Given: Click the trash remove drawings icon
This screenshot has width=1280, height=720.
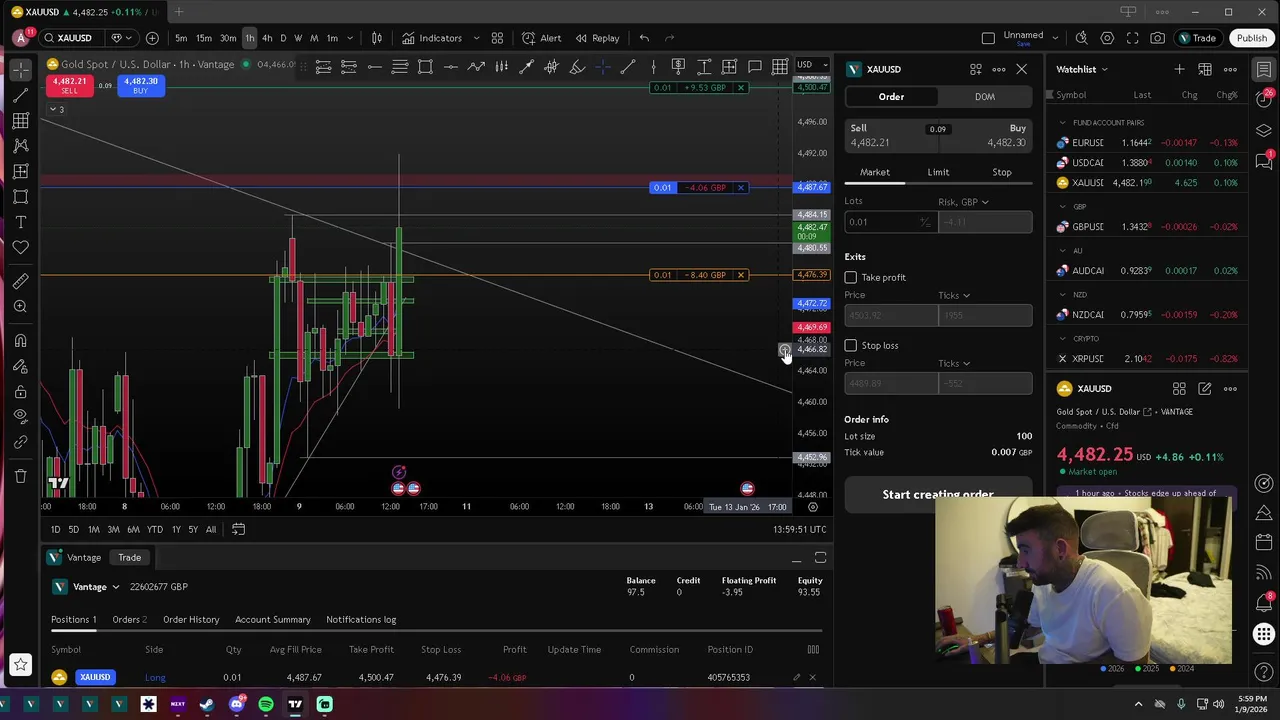Looking at the screenshot, I should click(20, 476).
